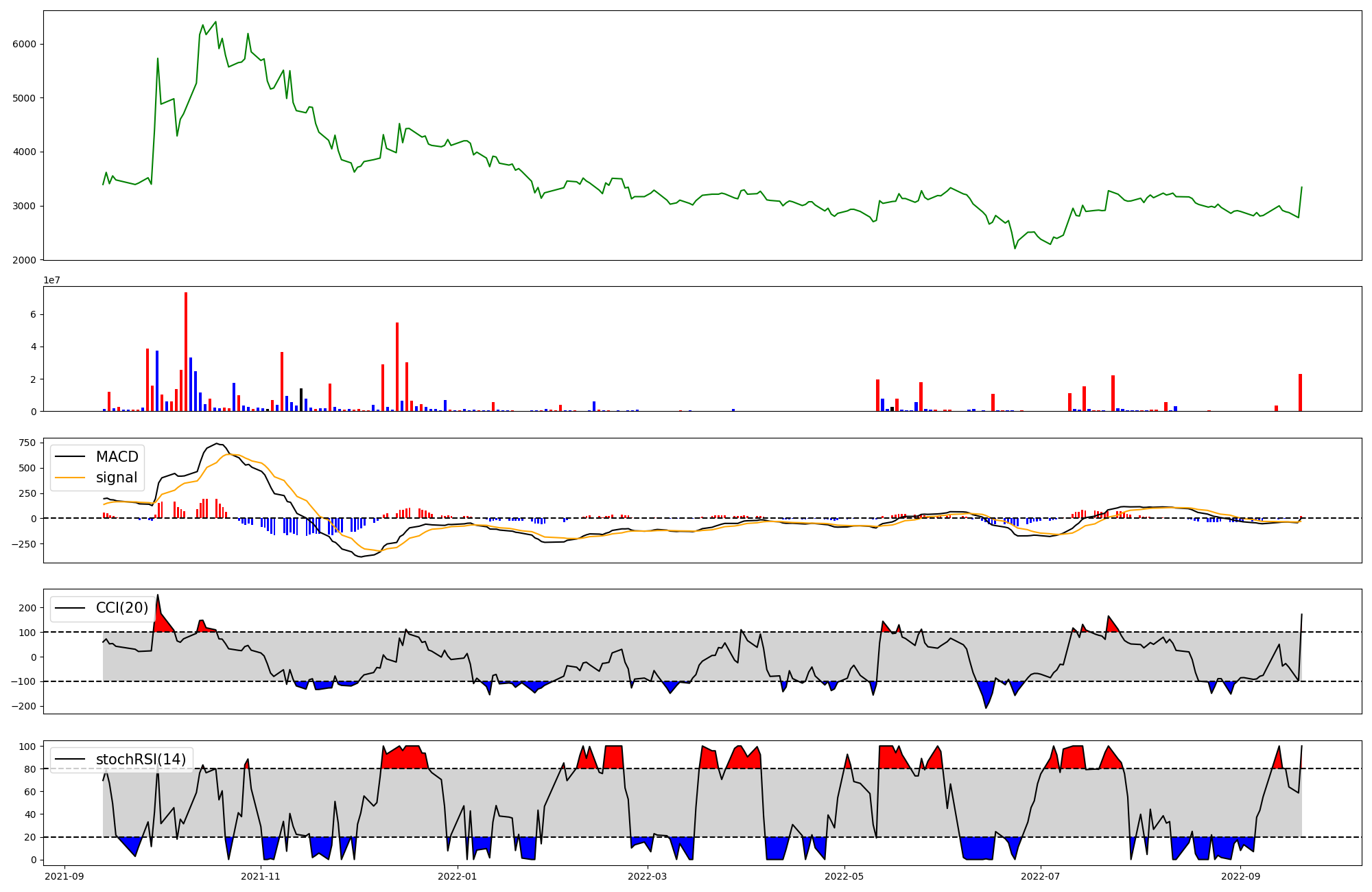Click the -250 tick on MACD axis
Viewport: 1372px width, 892px height.
25,544
